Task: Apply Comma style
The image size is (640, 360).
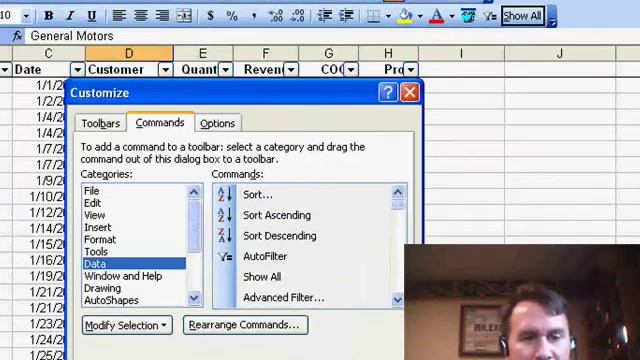Action: tap(254, 16)
